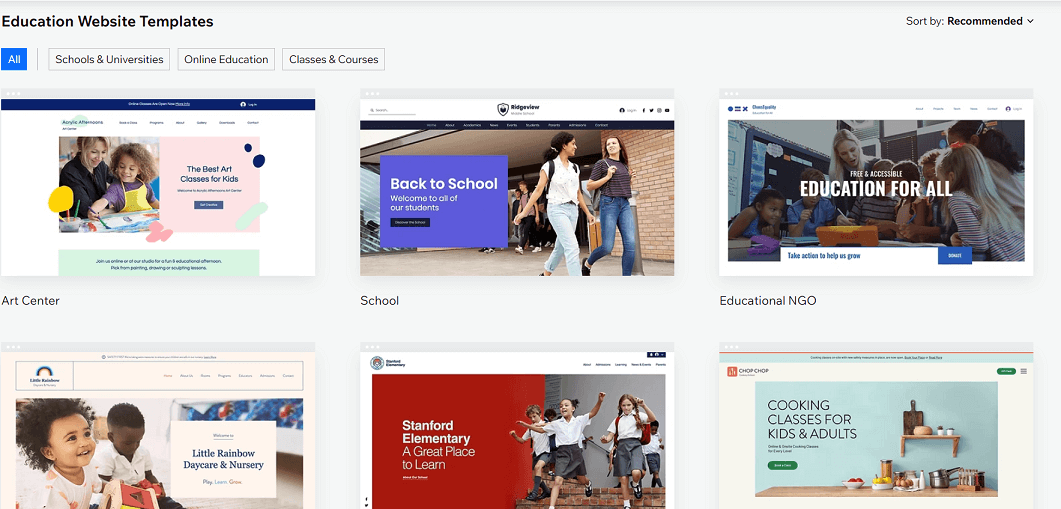Image resolution: width=1061 pixels, height=509 pixels.
Task: Open the Little Rainbow Daycare template thumbnail
Action: click(158, 426)
